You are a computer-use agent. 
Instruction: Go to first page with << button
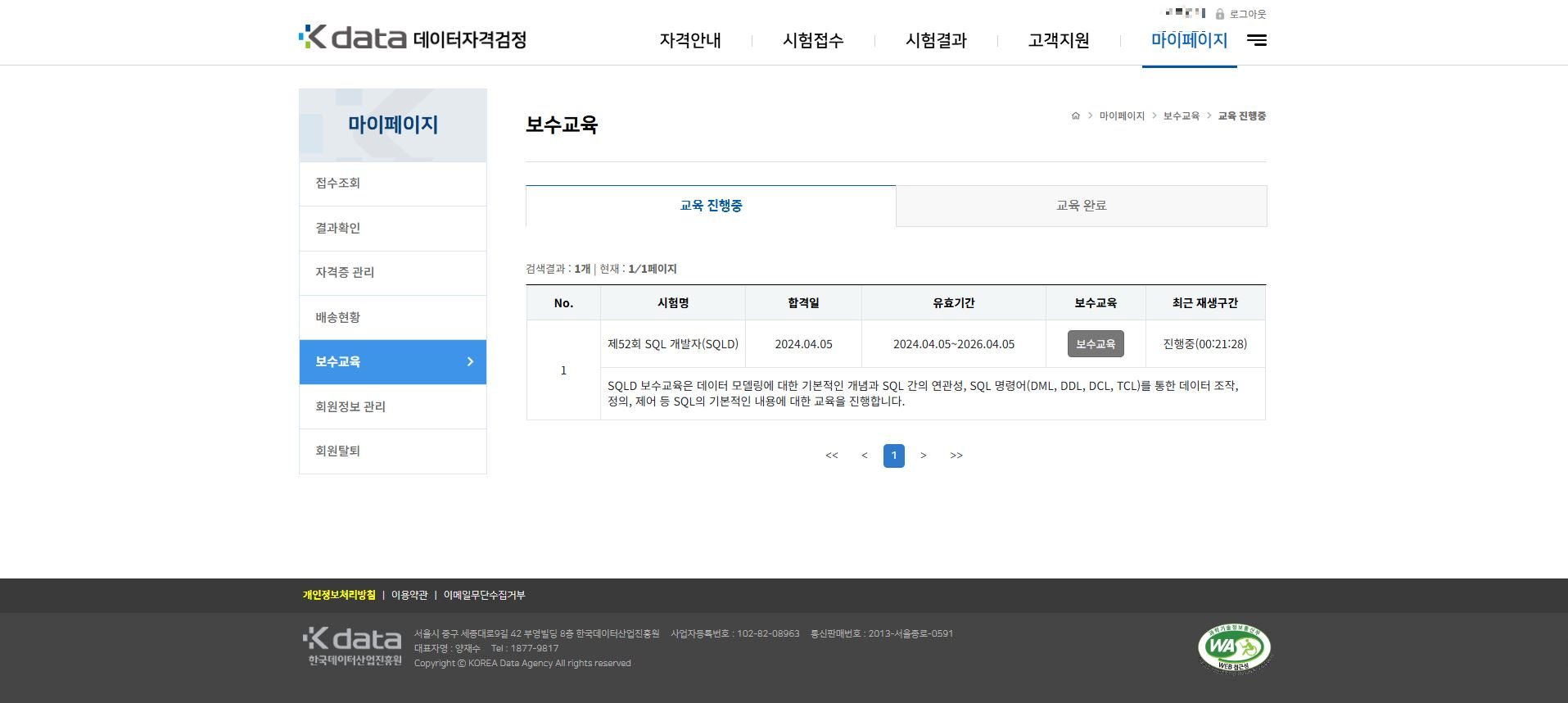coord(832,456)
